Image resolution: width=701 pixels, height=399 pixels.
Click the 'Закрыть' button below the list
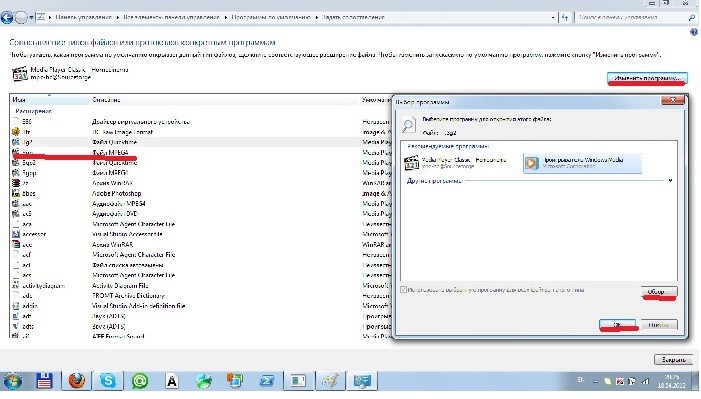pos(674,360)
